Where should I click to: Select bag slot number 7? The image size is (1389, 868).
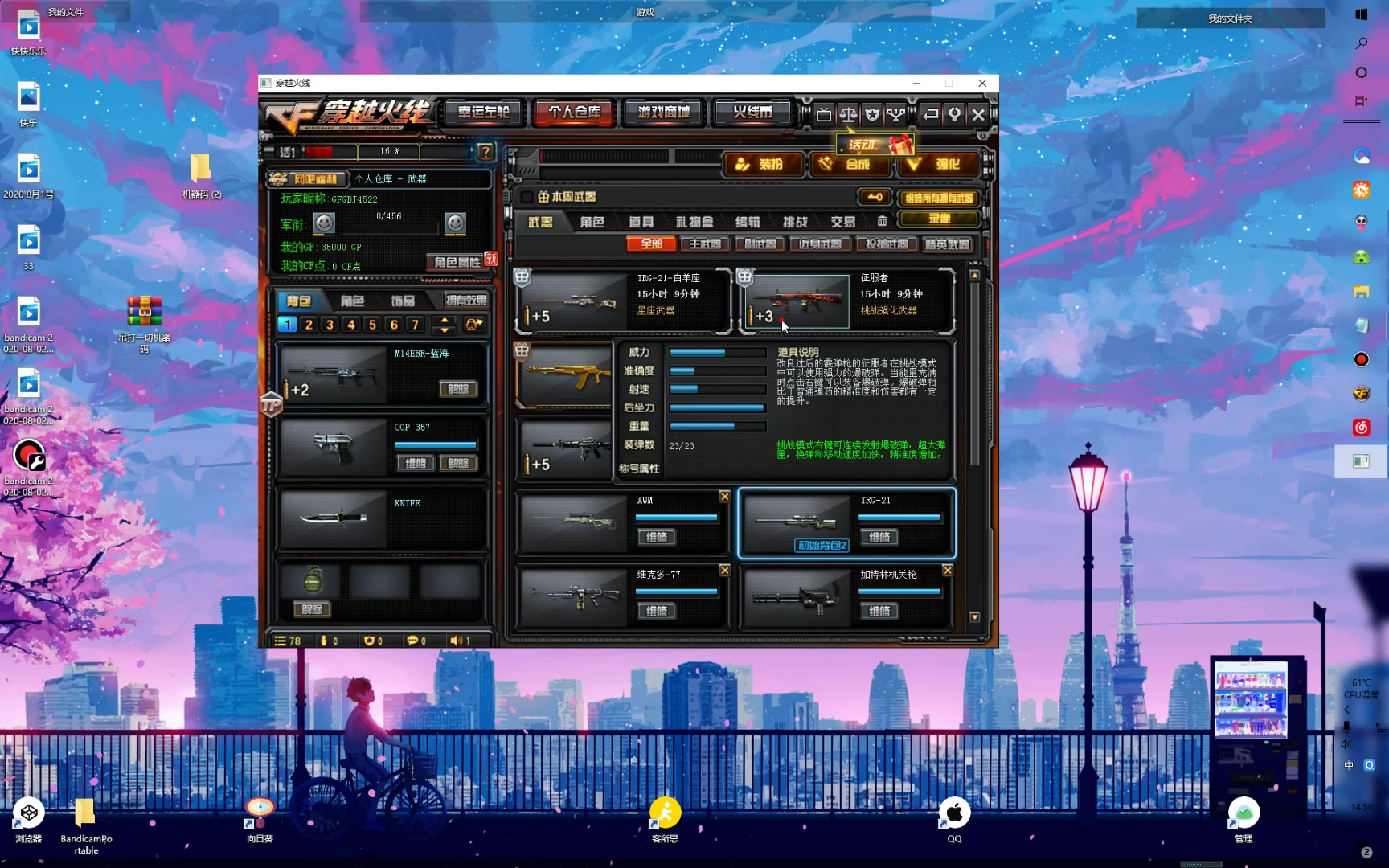[415, 325]
